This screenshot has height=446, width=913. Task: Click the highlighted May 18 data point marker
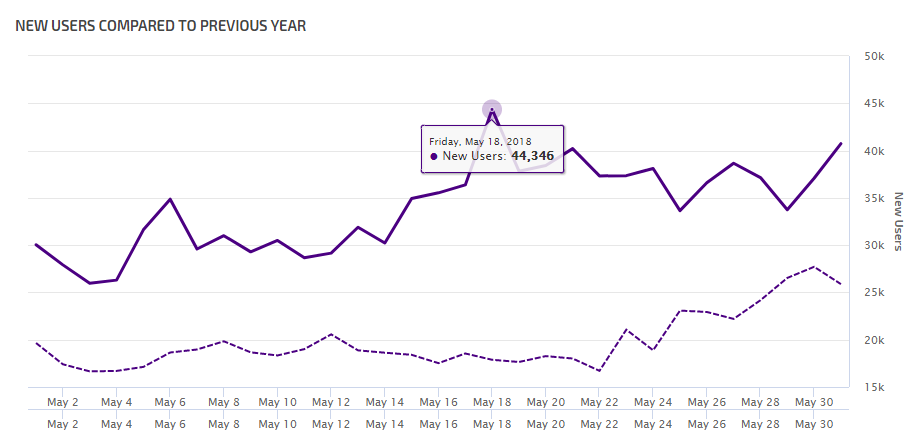tap(492, 110)
